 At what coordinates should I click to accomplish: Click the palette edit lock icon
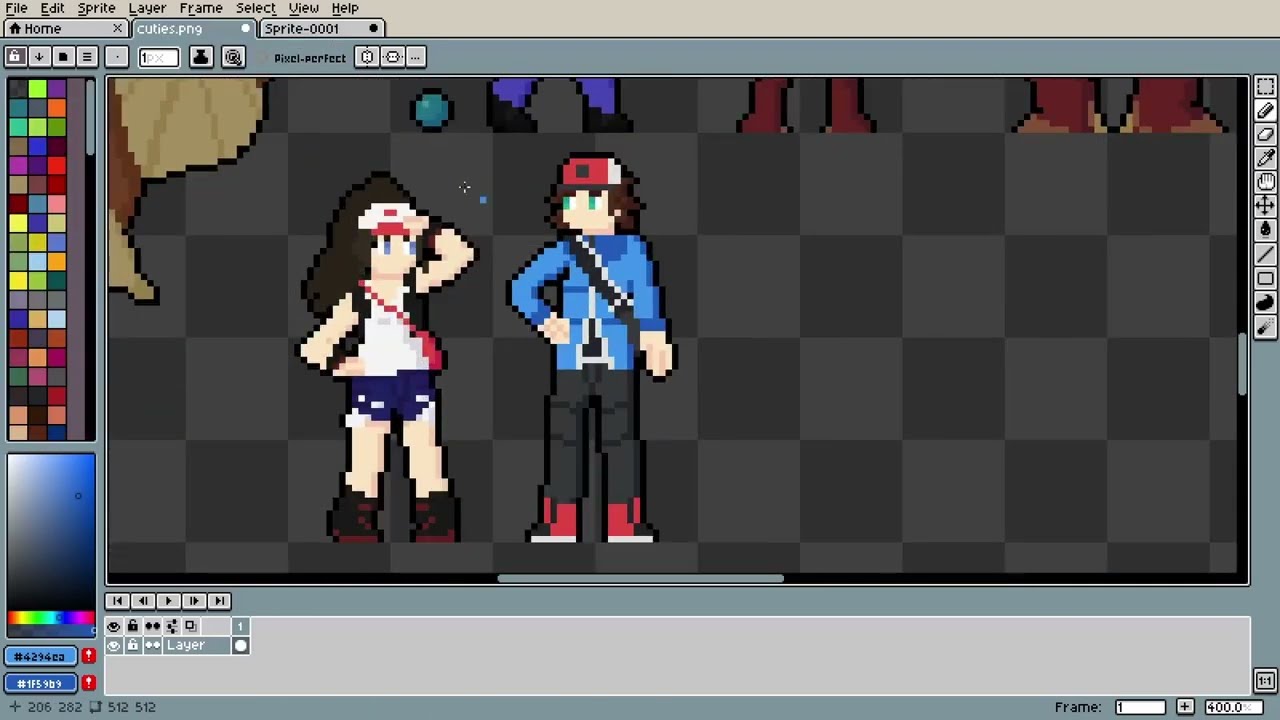pos(15,57)
